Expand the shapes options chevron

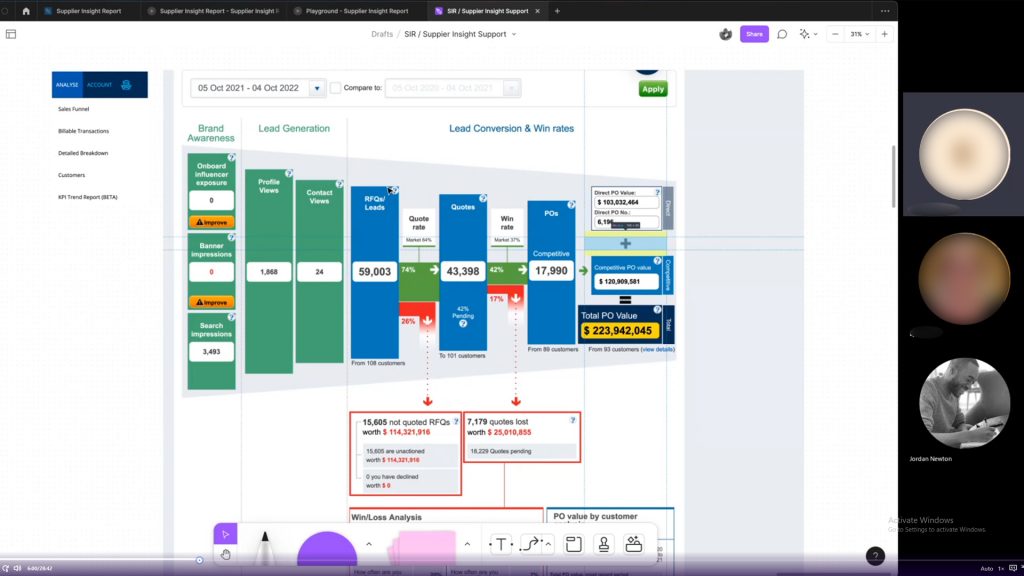tap(369, 545)
